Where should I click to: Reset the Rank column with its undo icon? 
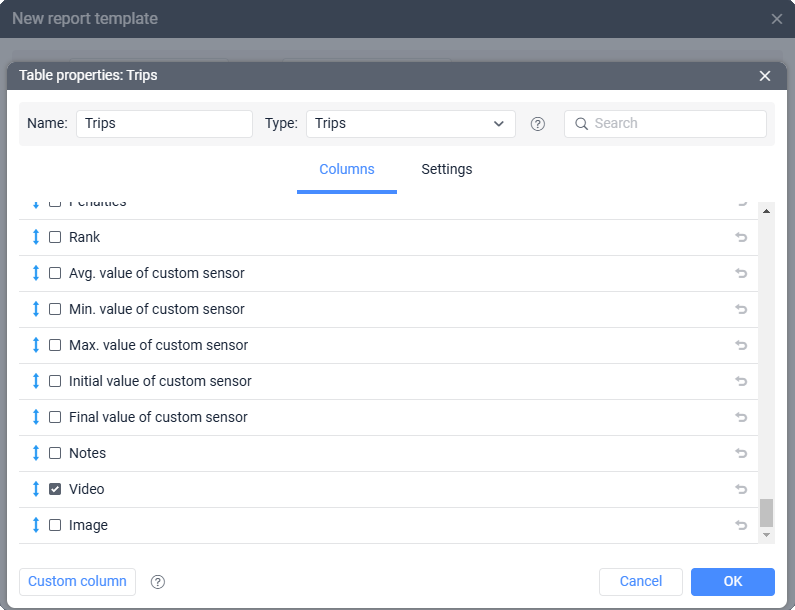tap(741, 238)
